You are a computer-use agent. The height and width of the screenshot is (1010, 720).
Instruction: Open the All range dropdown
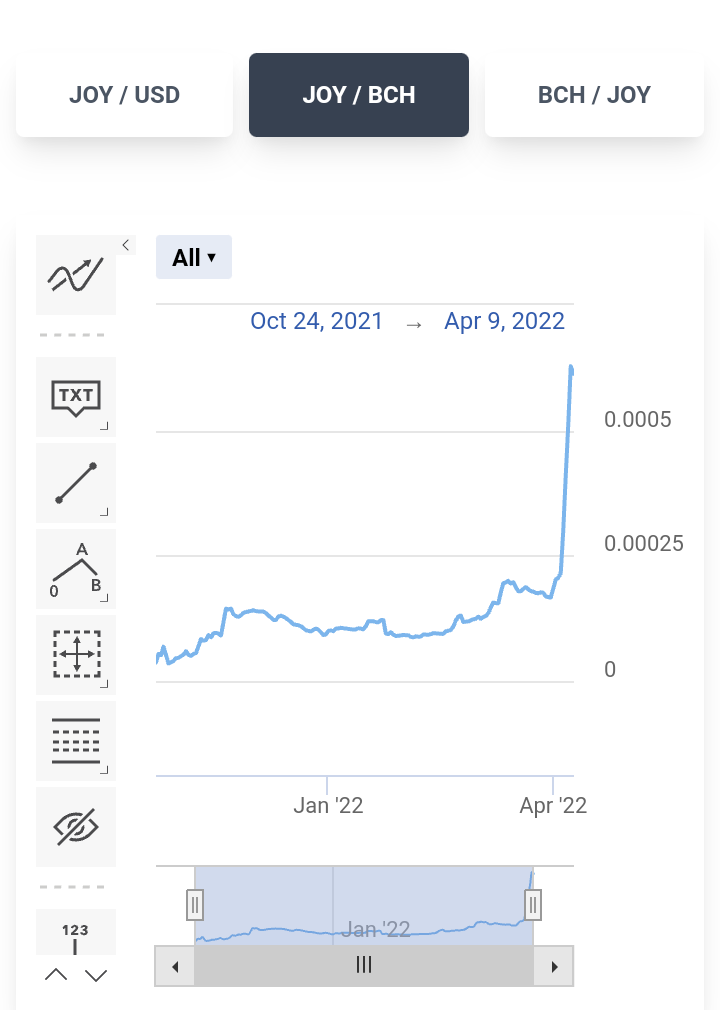(194, 257)
